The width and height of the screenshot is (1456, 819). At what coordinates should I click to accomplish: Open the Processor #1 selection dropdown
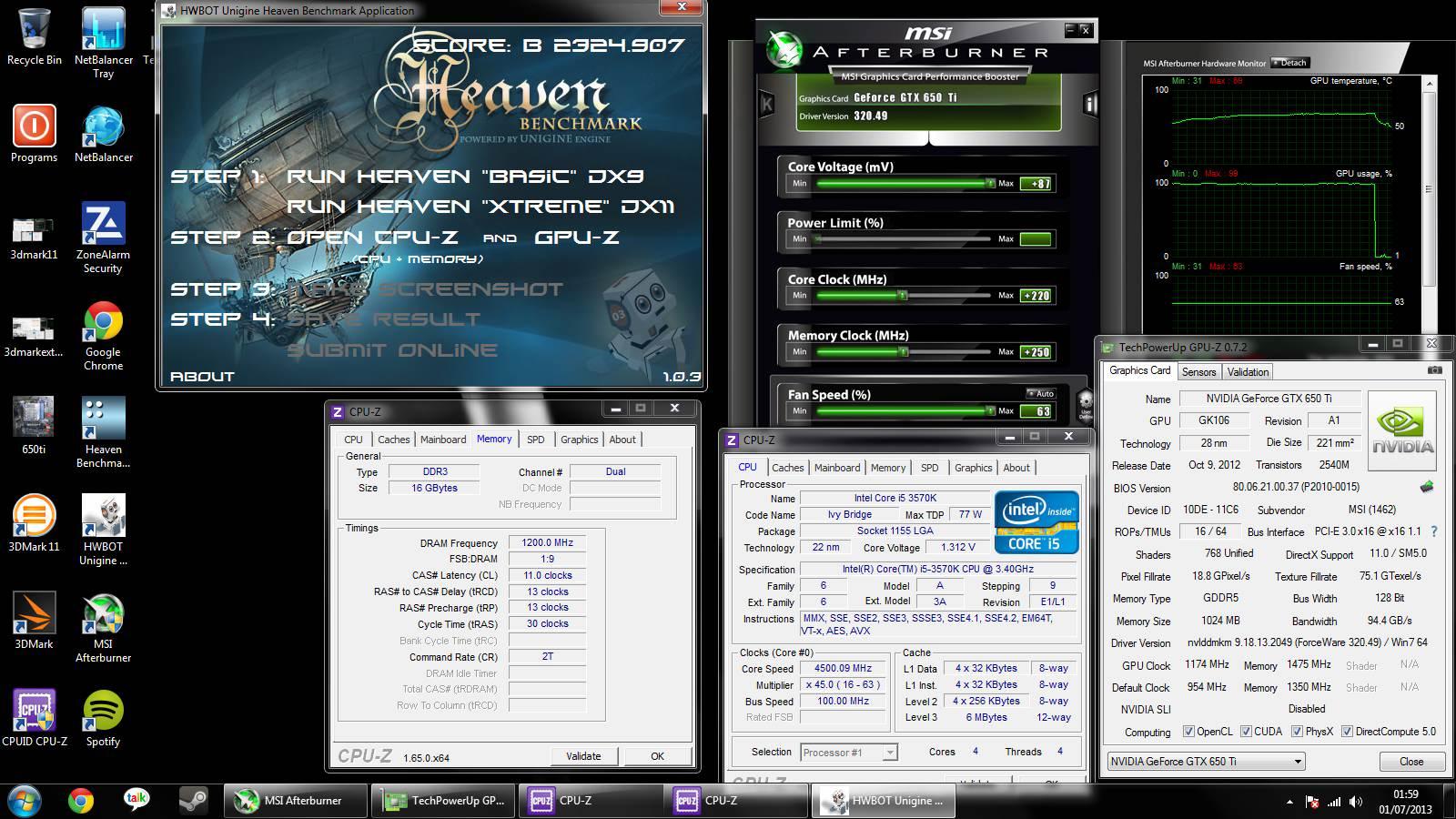pyautogui.click(x=849, y=753)
